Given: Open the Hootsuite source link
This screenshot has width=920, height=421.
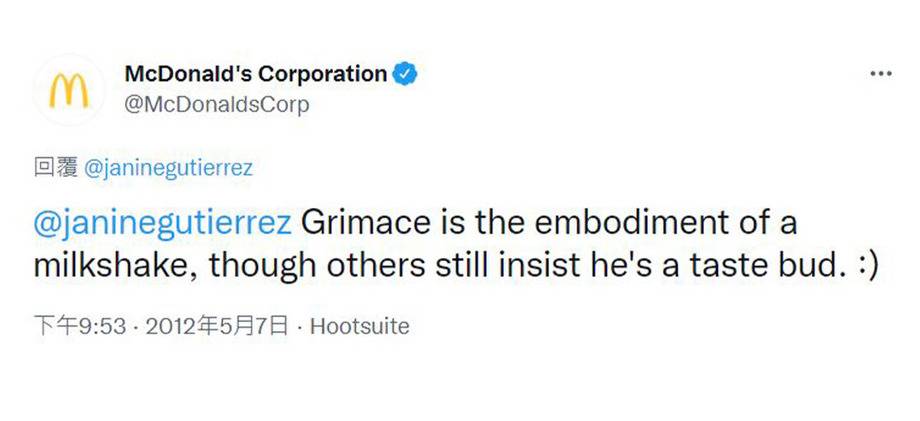Looking at the screenshot, I should point(360,326).
